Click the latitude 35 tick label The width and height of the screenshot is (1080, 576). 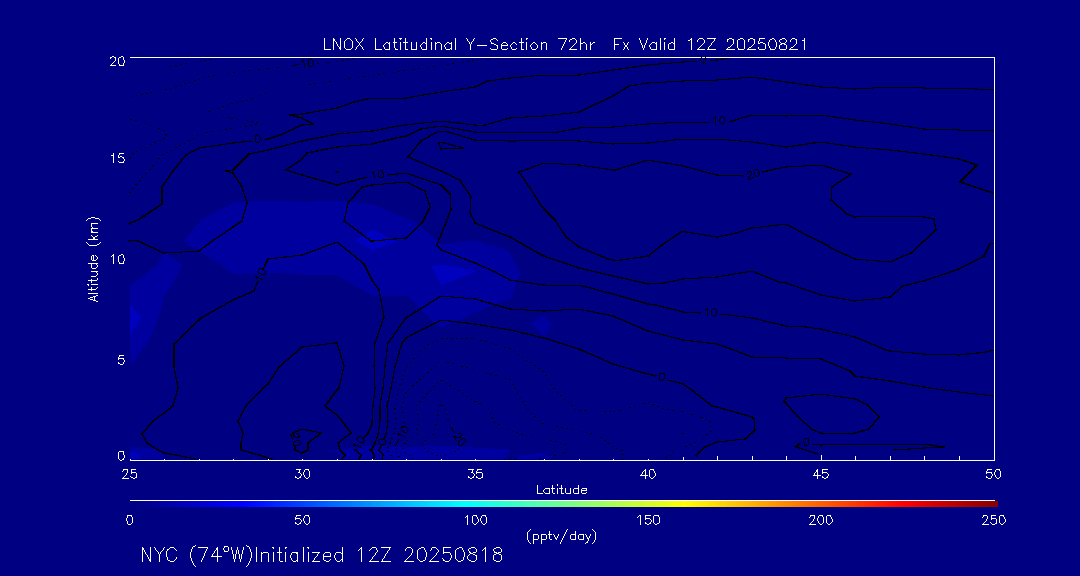(x=475, y=473)
